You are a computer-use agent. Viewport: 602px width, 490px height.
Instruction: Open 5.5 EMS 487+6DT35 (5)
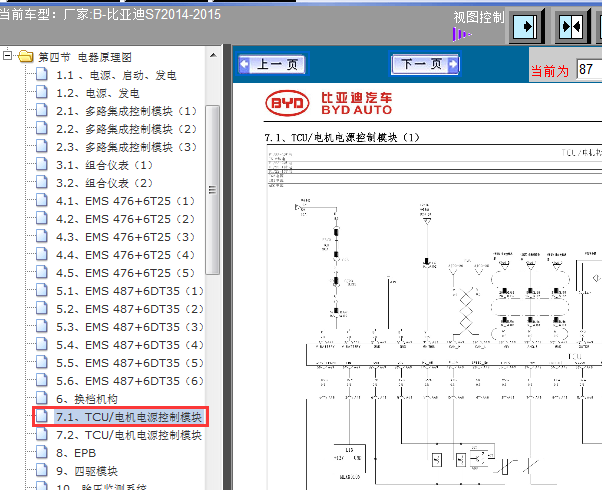(130, 363)
